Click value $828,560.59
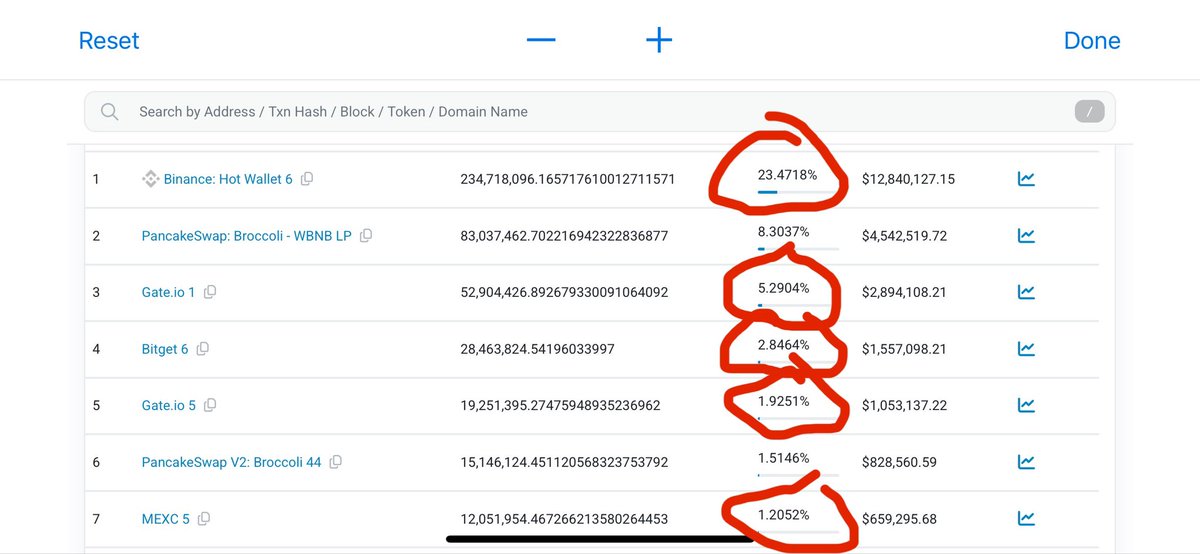This screenshot has width=1200, height=554. 899,462
